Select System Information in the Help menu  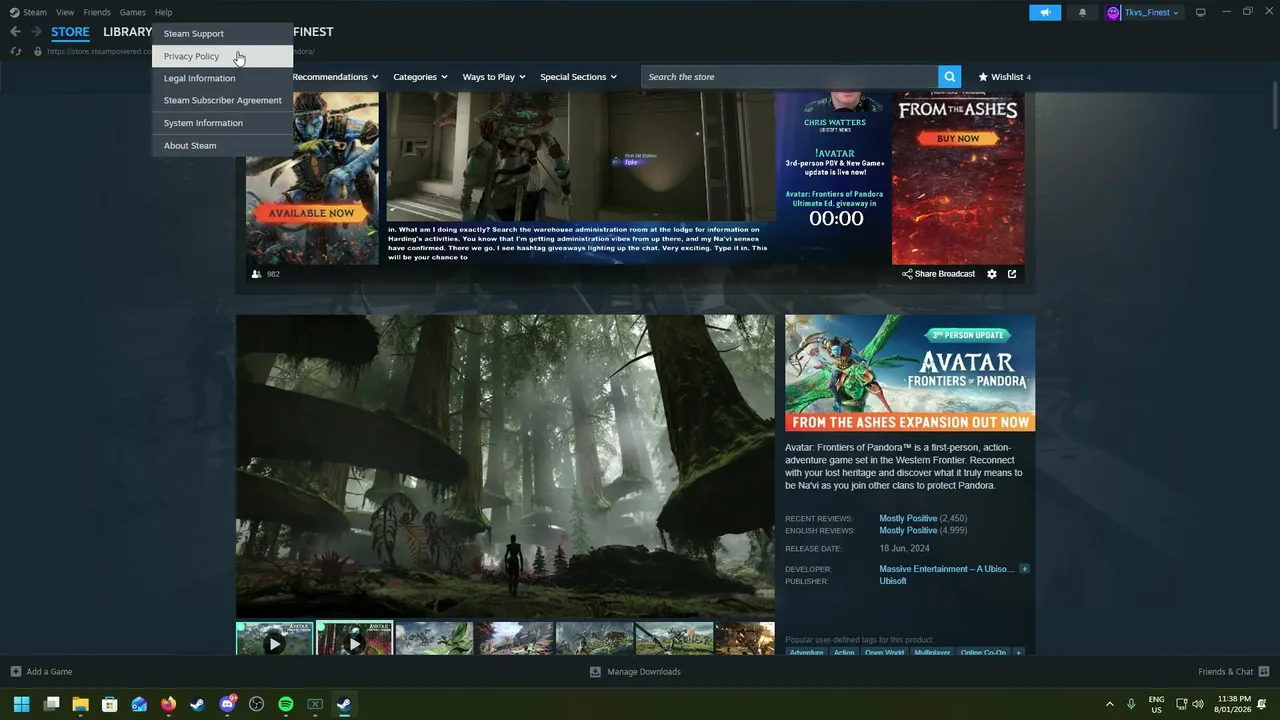(x=222, y=123)
